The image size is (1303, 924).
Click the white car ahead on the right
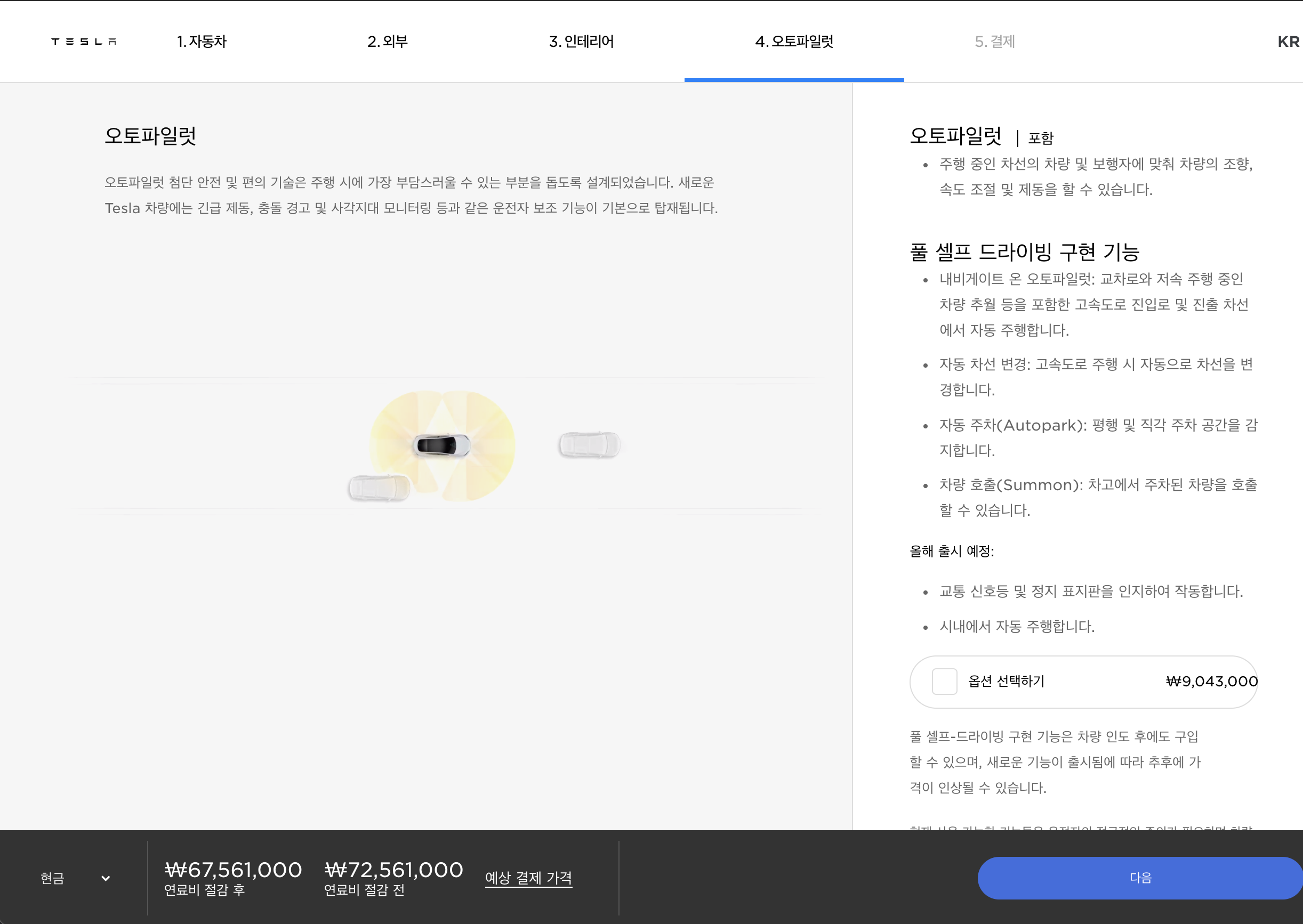point(589,444)
